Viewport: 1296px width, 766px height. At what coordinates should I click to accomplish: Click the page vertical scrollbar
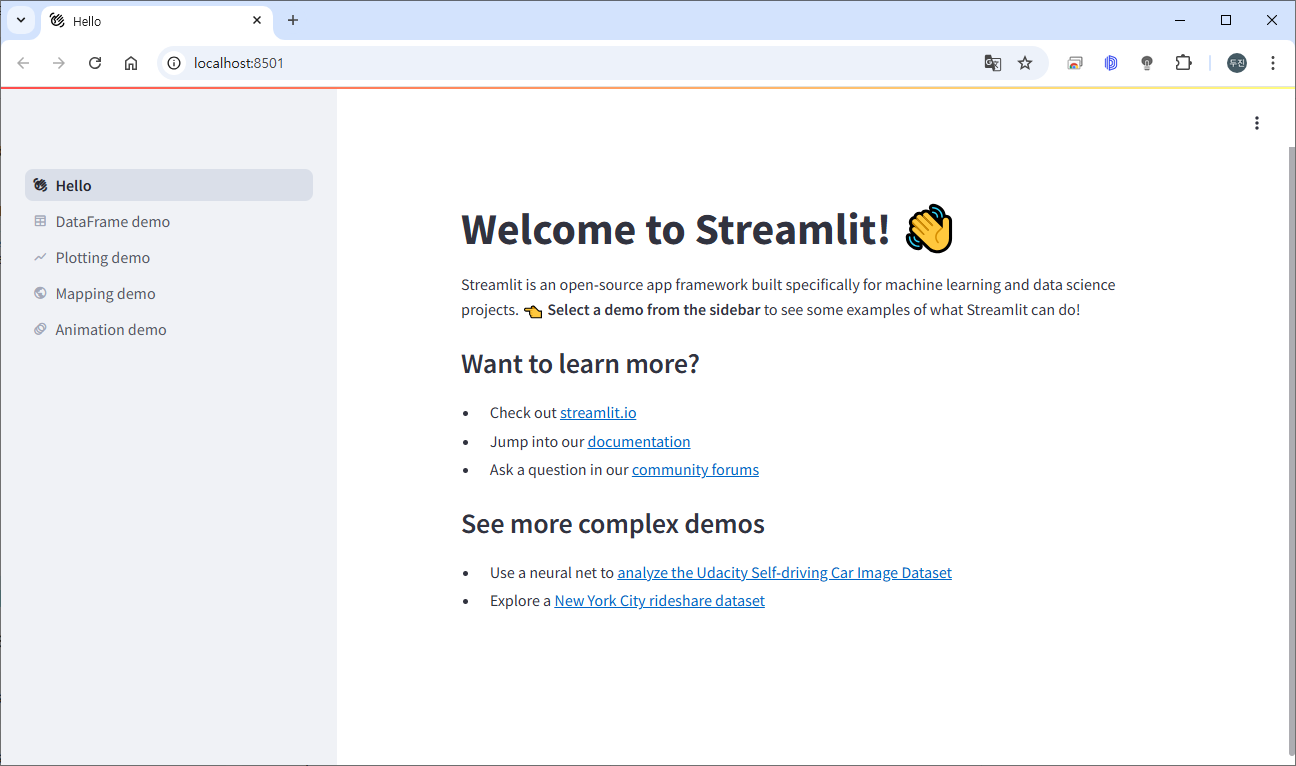pos(1291,450)
